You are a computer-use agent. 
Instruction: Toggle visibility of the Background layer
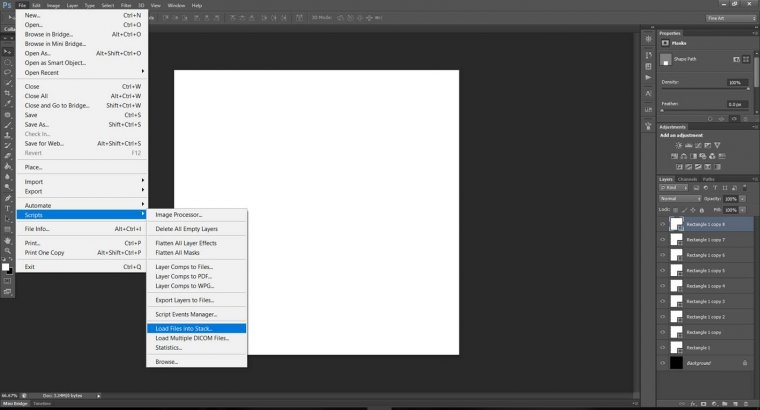[663, 363]
